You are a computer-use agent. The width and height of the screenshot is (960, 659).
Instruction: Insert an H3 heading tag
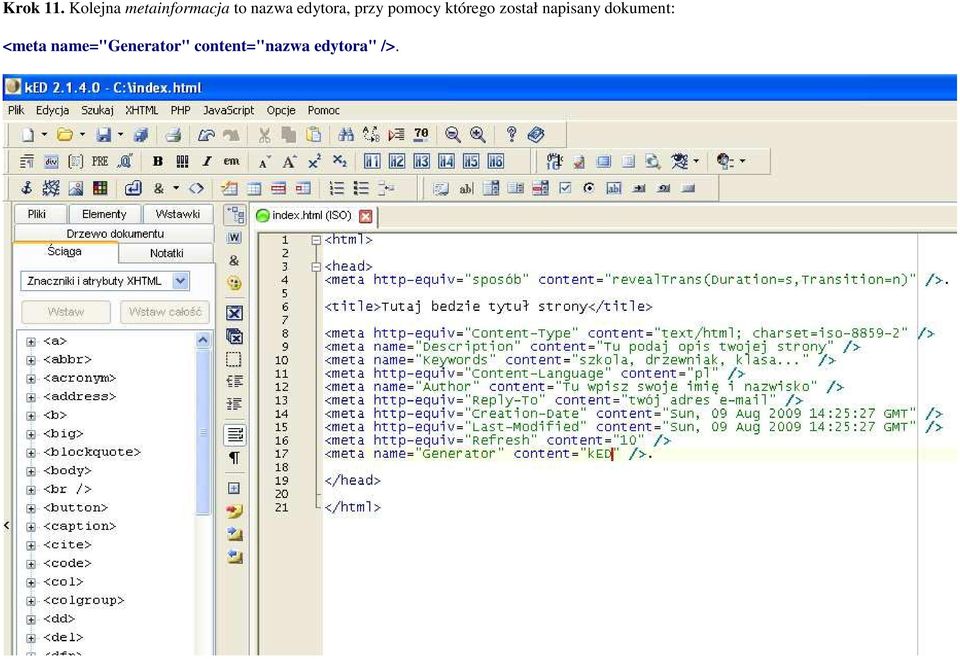[422, 162]
